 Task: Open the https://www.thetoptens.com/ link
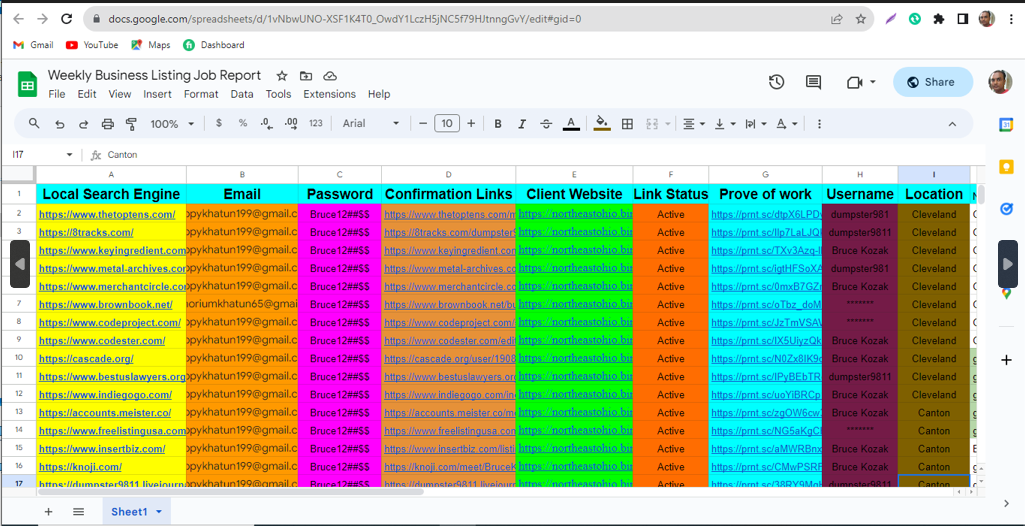[x=107, y=214]
